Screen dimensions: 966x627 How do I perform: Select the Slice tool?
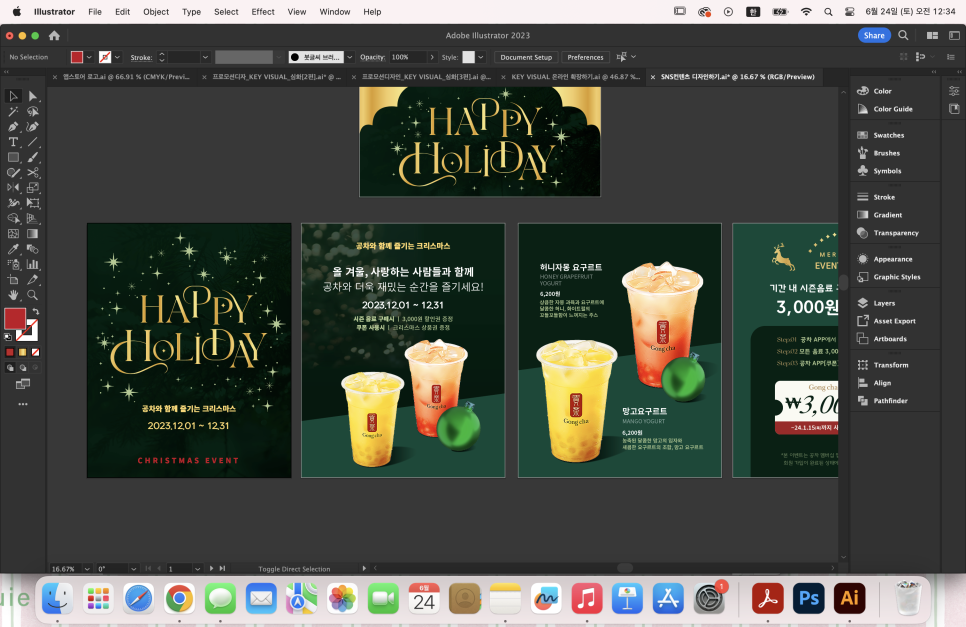(33, 280)
